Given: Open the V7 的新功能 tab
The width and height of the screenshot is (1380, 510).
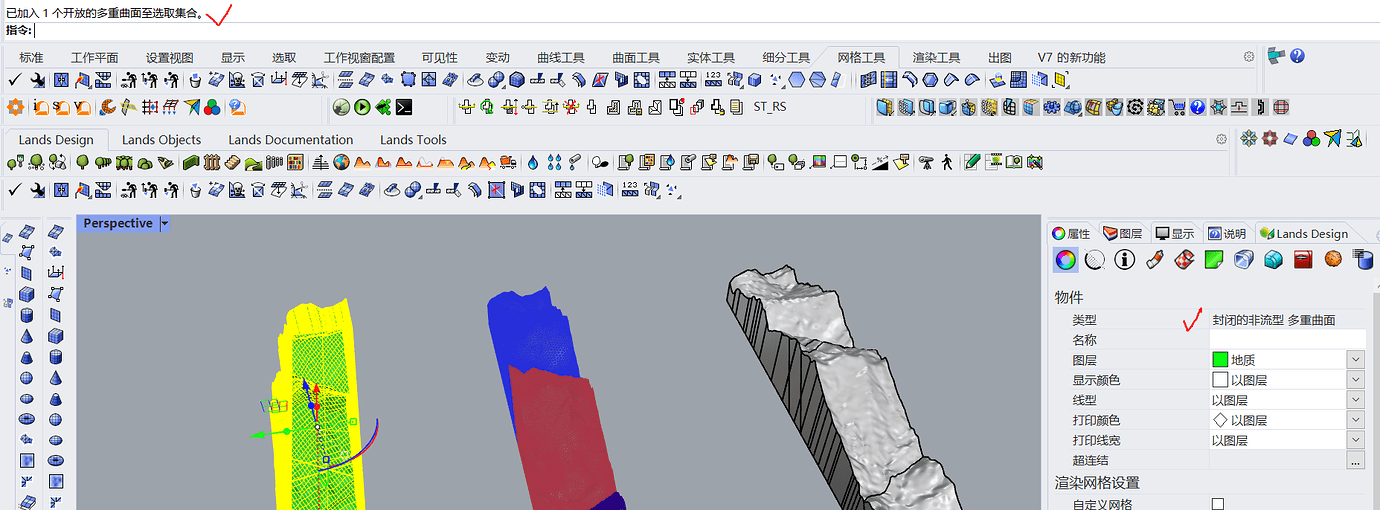Looking at the screenshot, I should point(1071,57).
